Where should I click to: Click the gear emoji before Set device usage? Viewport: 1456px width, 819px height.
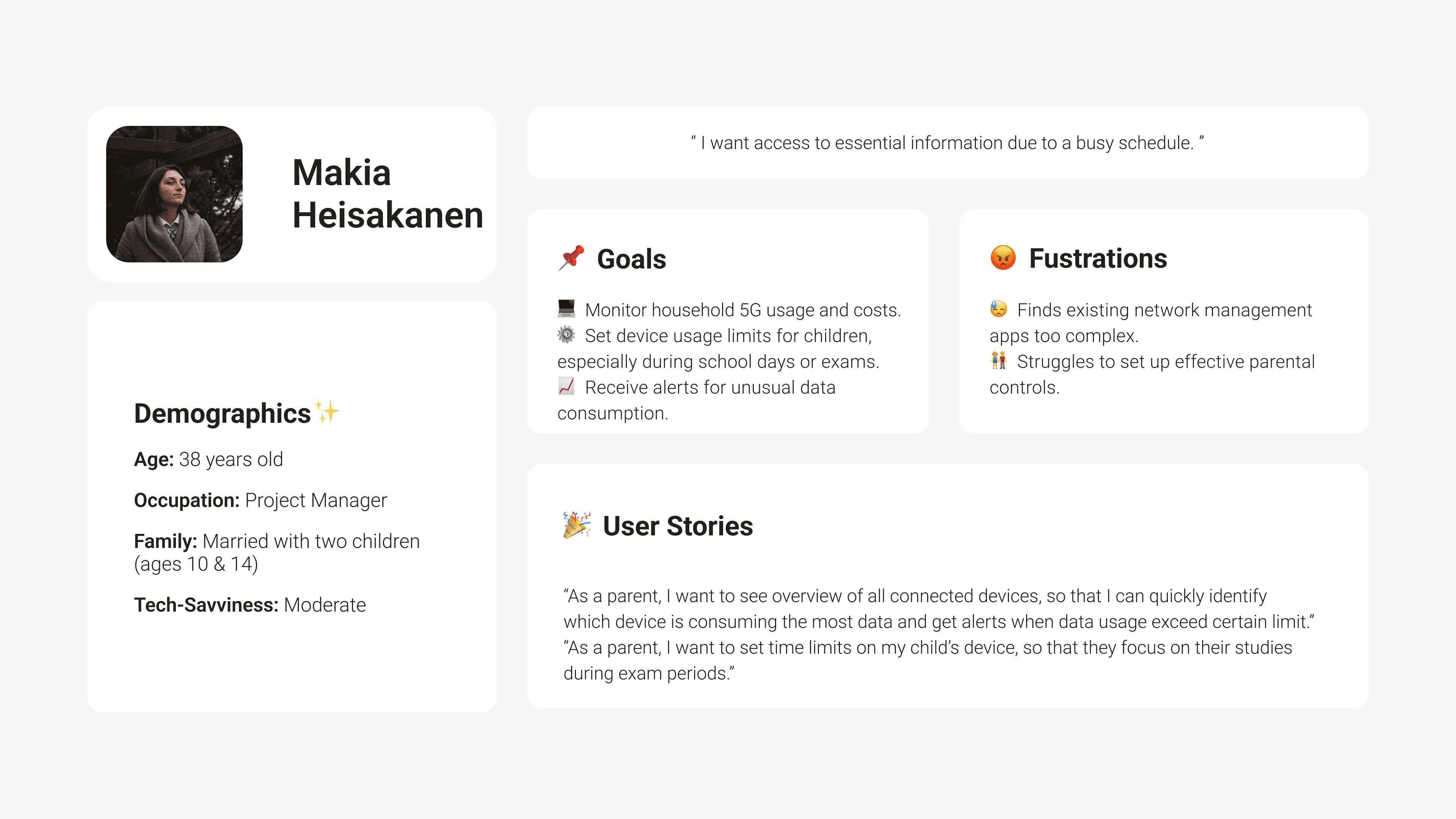[x=566, y=334]
